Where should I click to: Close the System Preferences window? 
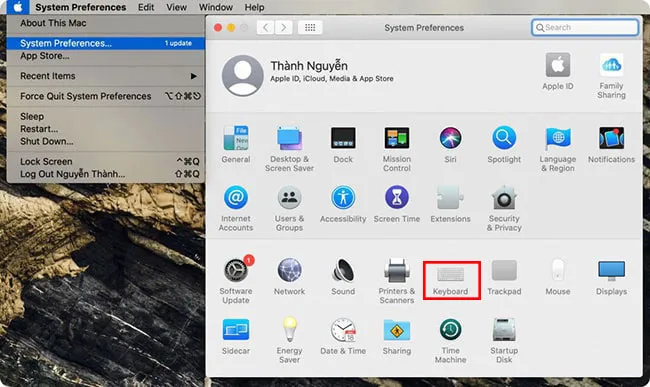[x=218, y=28]
